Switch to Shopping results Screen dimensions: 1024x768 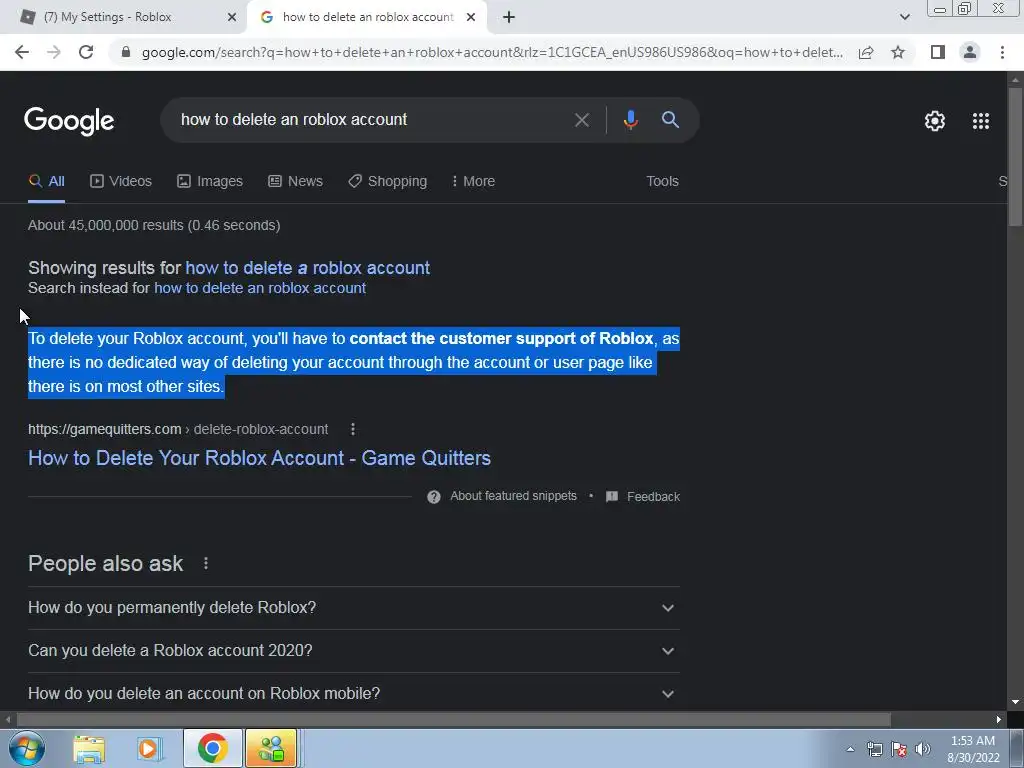387,181
